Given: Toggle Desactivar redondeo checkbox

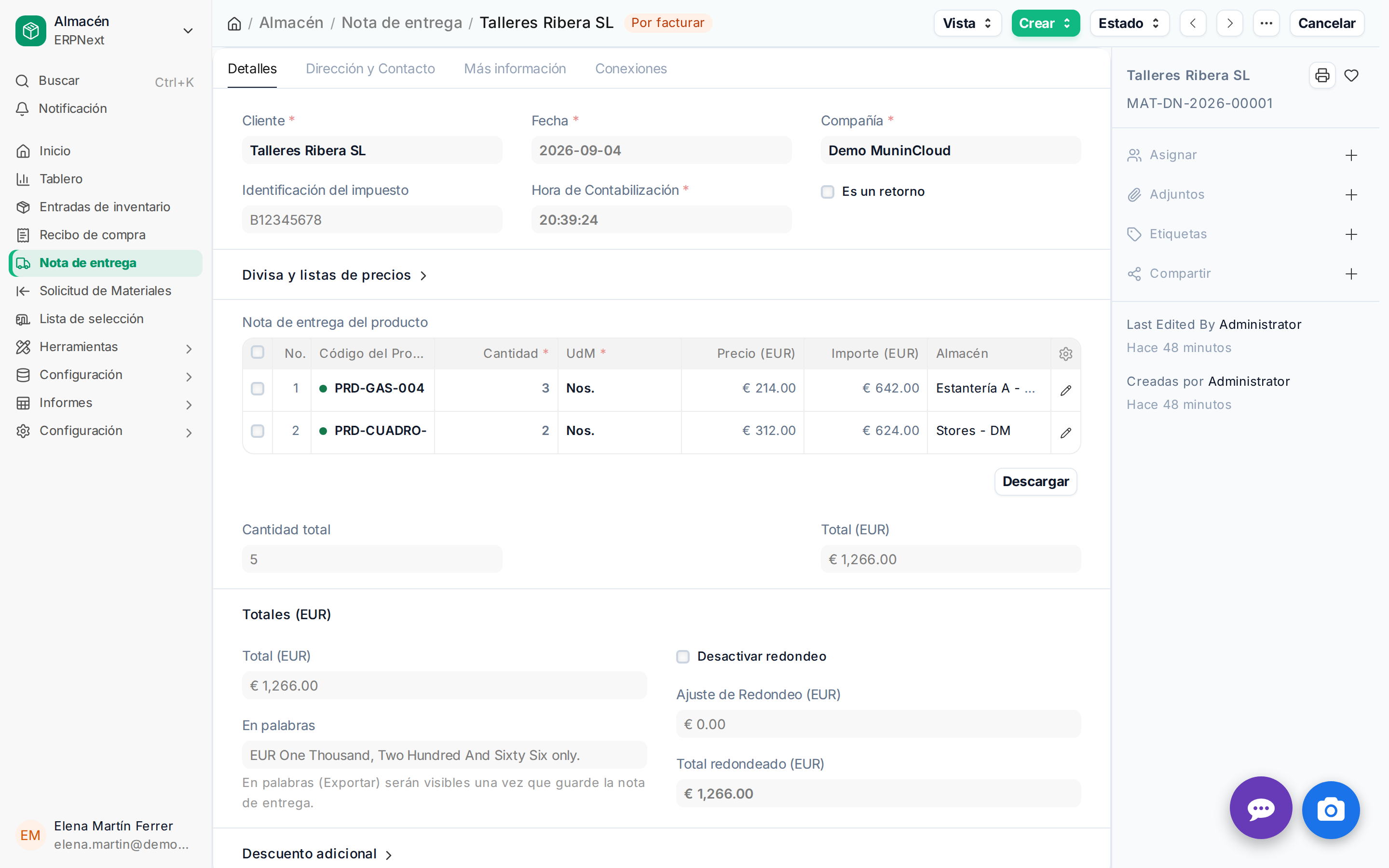Looking at the screenshot, I should (682, 657).
